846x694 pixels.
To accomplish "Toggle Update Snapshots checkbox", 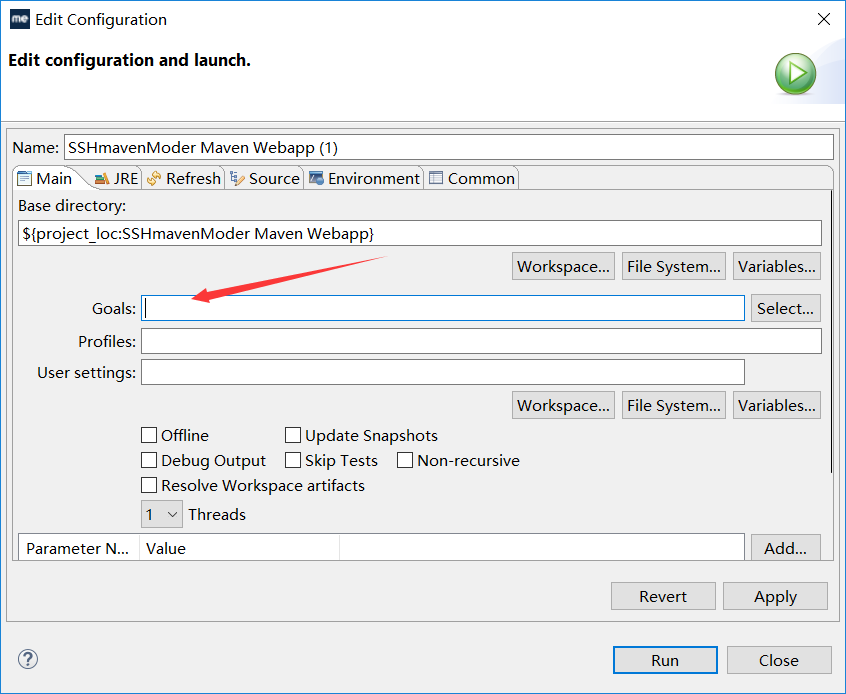I will coord(293,435).
